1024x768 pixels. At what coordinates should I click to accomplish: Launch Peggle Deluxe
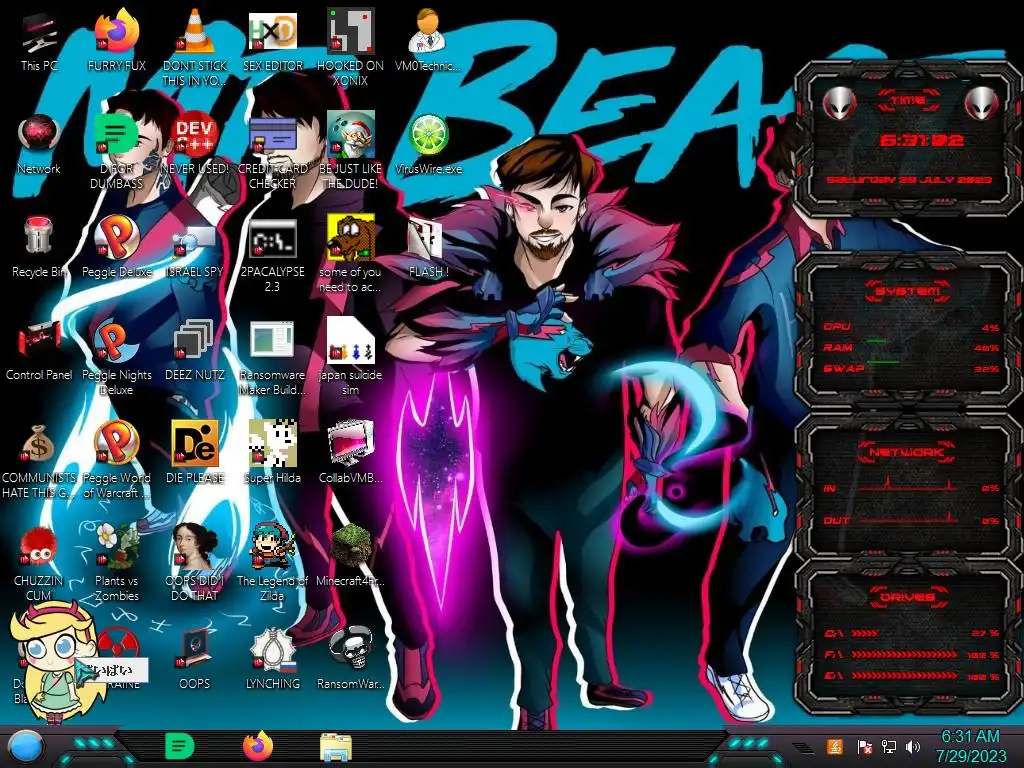point(117,237)
